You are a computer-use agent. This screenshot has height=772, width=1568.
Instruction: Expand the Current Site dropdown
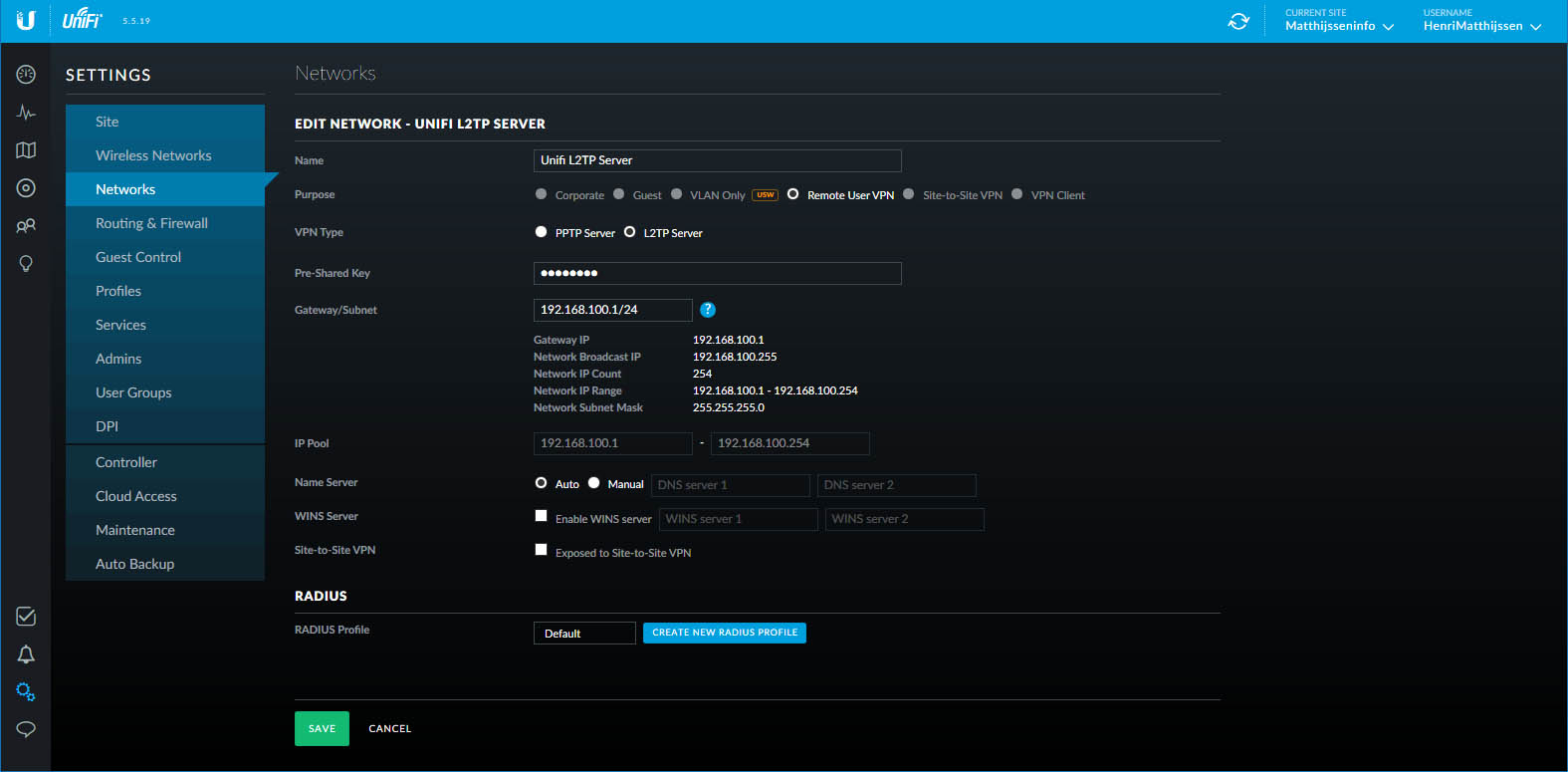coord(1339,26)
